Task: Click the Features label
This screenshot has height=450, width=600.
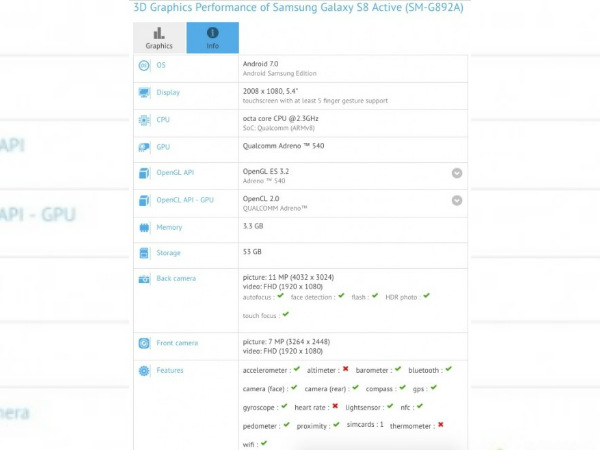Action: tap(170, 370)
